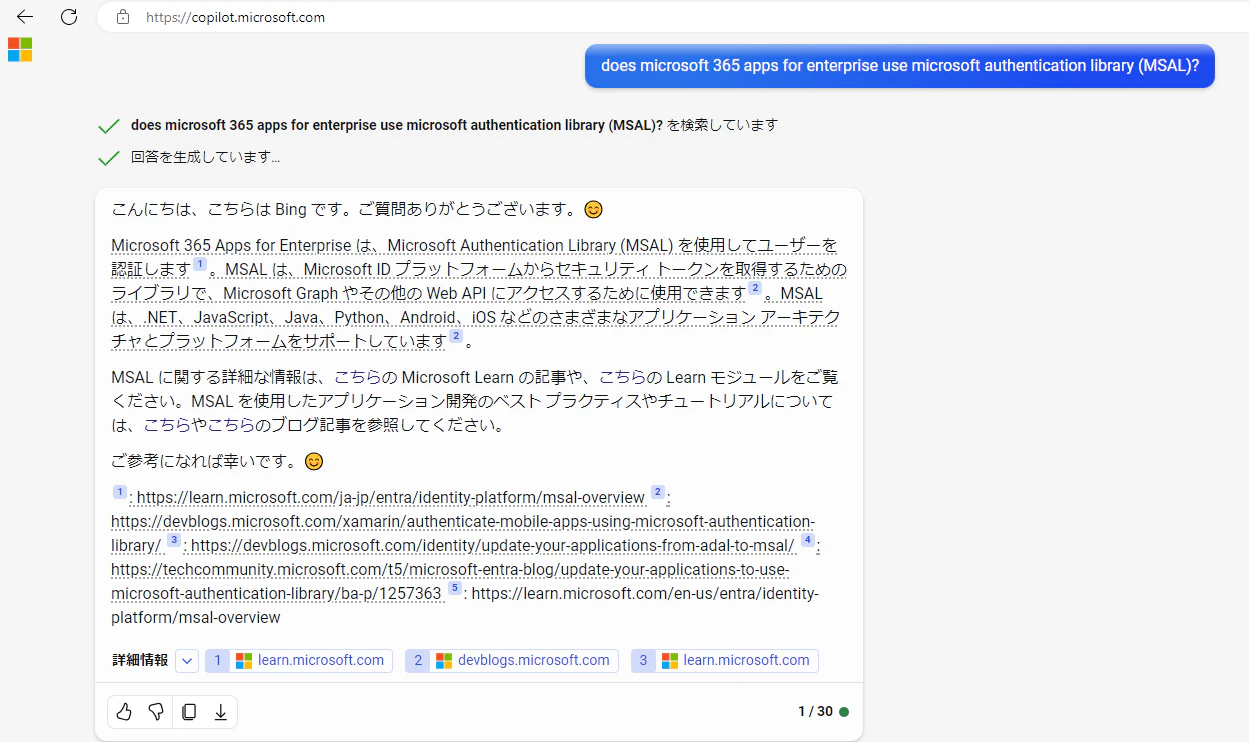The image size is (1249, 742).
Task: Open source chip 3 learn.microsoft.com
Action: pyautogui.click(x=725, y=661)
